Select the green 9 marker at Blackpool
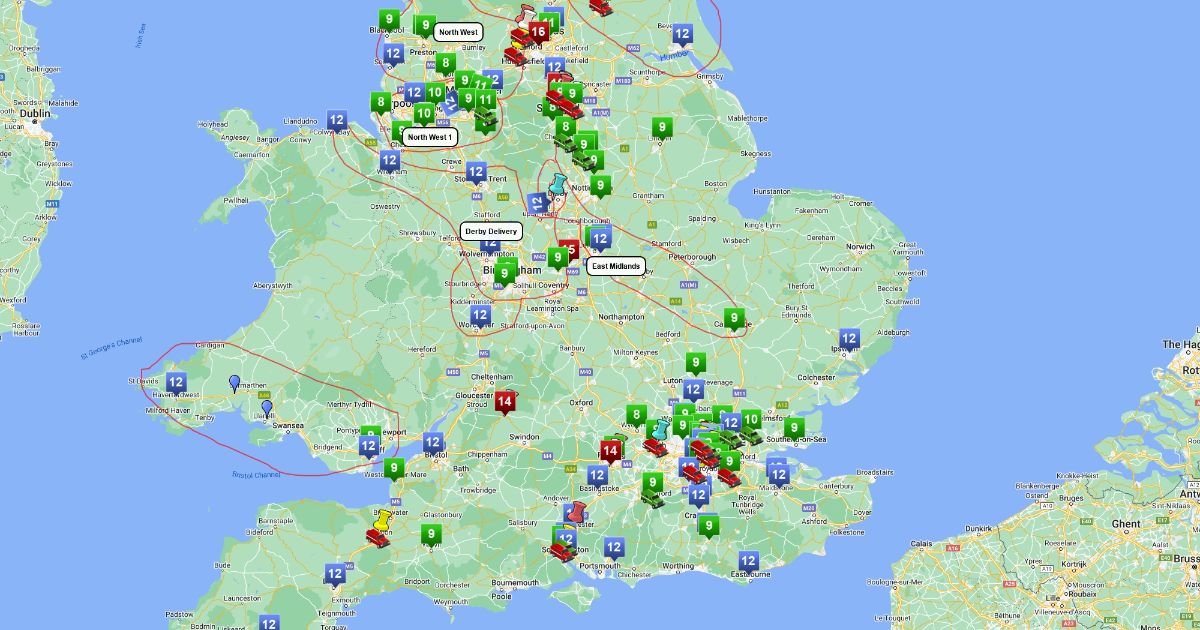Image resolution: width=1200 pixels, height=630 pixels. [390, 19]
